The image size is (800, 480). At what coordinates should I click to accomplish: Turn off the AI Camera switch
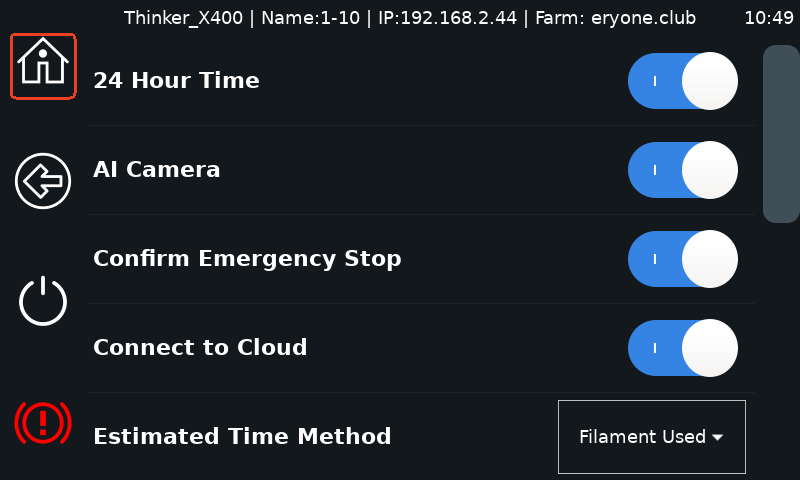tap(683, 170)
